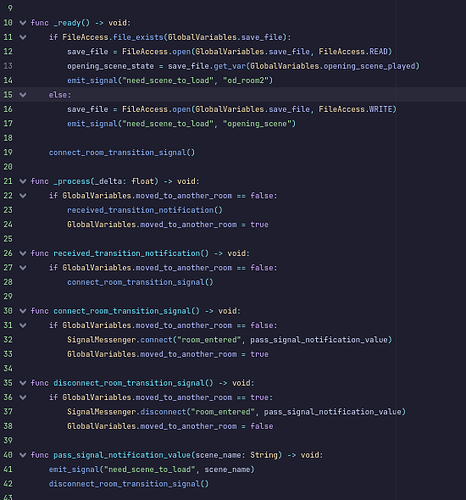Click line number 13 in the gutter
Image resolution: width=466 pixels, height=500 pixels.
click(x=8, y=66)
